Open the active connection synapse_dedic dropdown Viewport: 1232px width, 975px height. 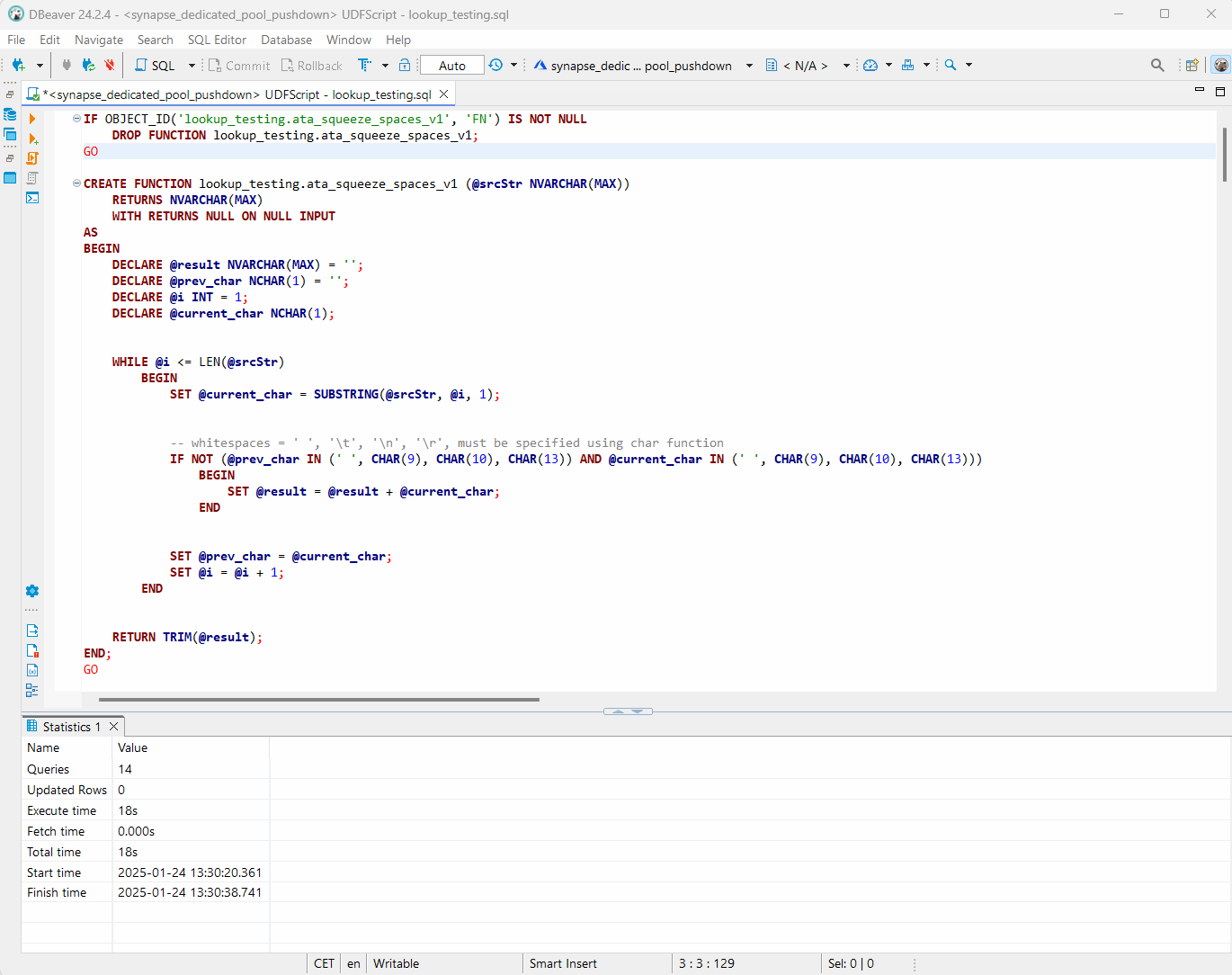[x=642, y=66]
